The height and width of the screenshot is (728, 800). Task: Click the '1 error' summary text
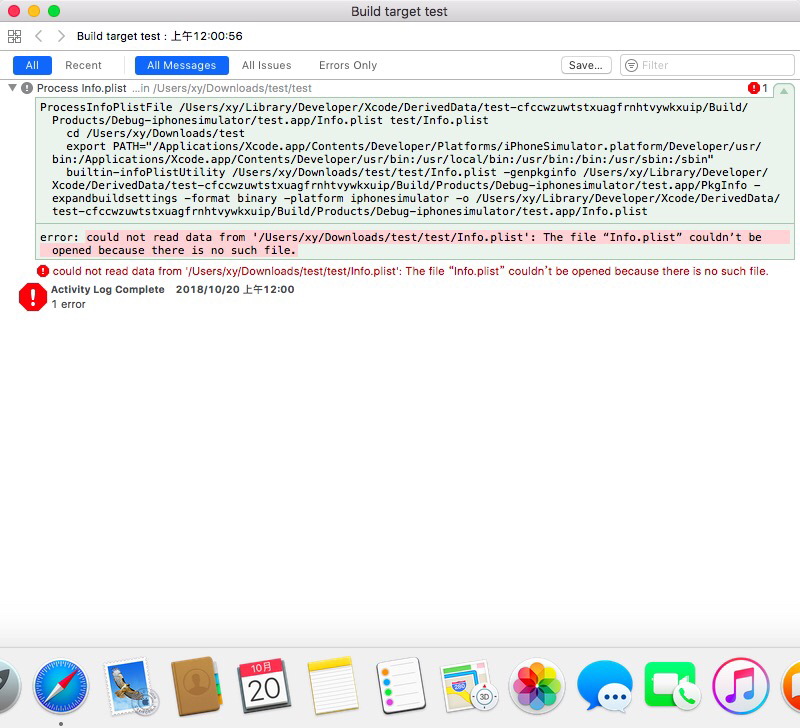pyautogui.click(x=68, y=304)
